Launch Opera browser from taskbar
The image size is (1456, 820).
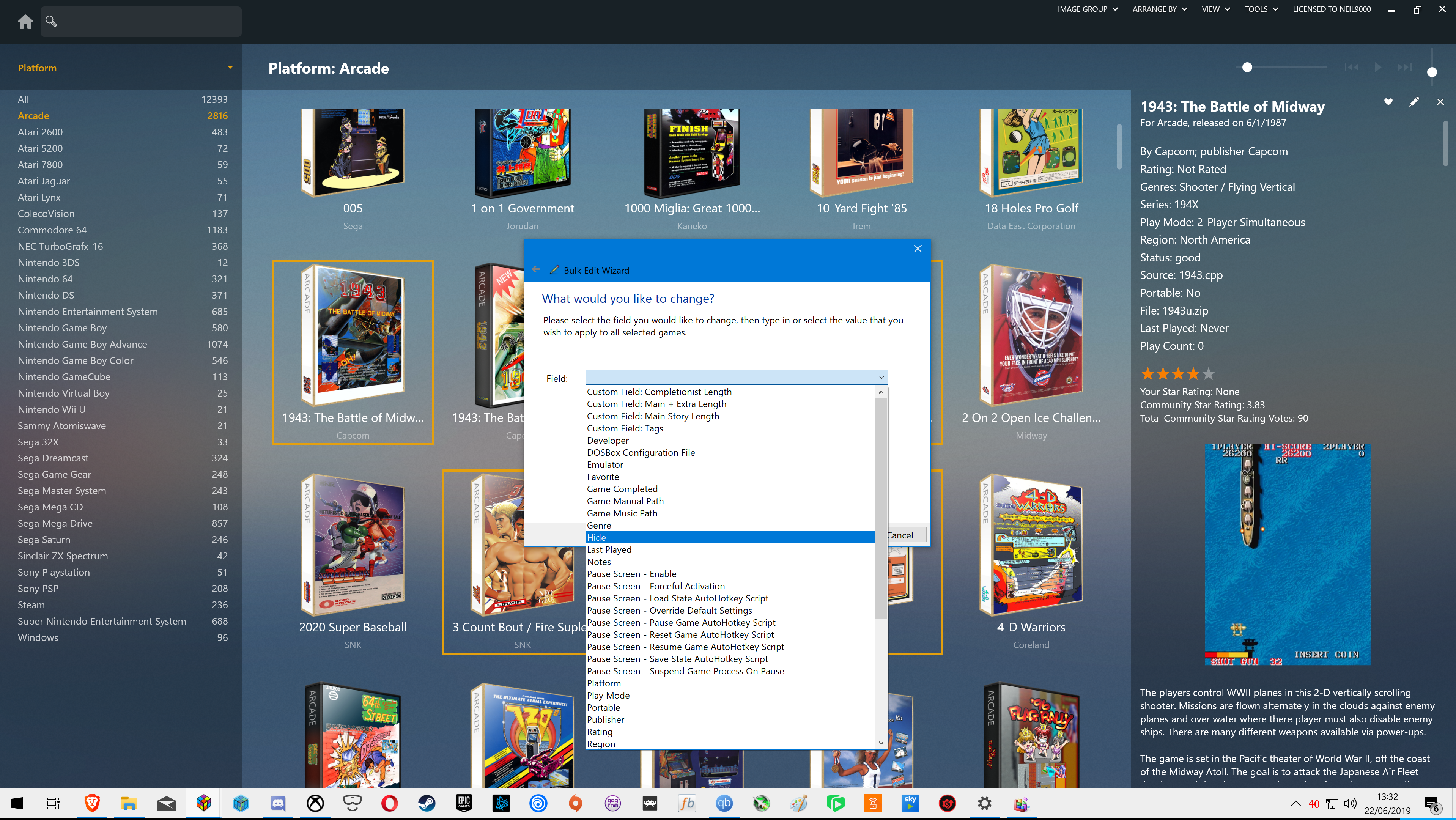(x=389, y=804)
